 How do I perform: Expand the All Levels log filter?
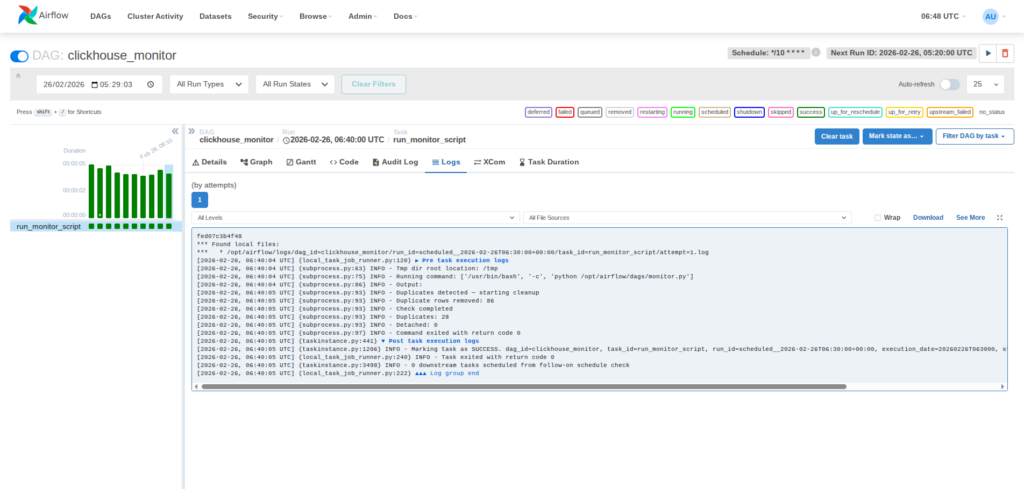(x=355, y=217)
